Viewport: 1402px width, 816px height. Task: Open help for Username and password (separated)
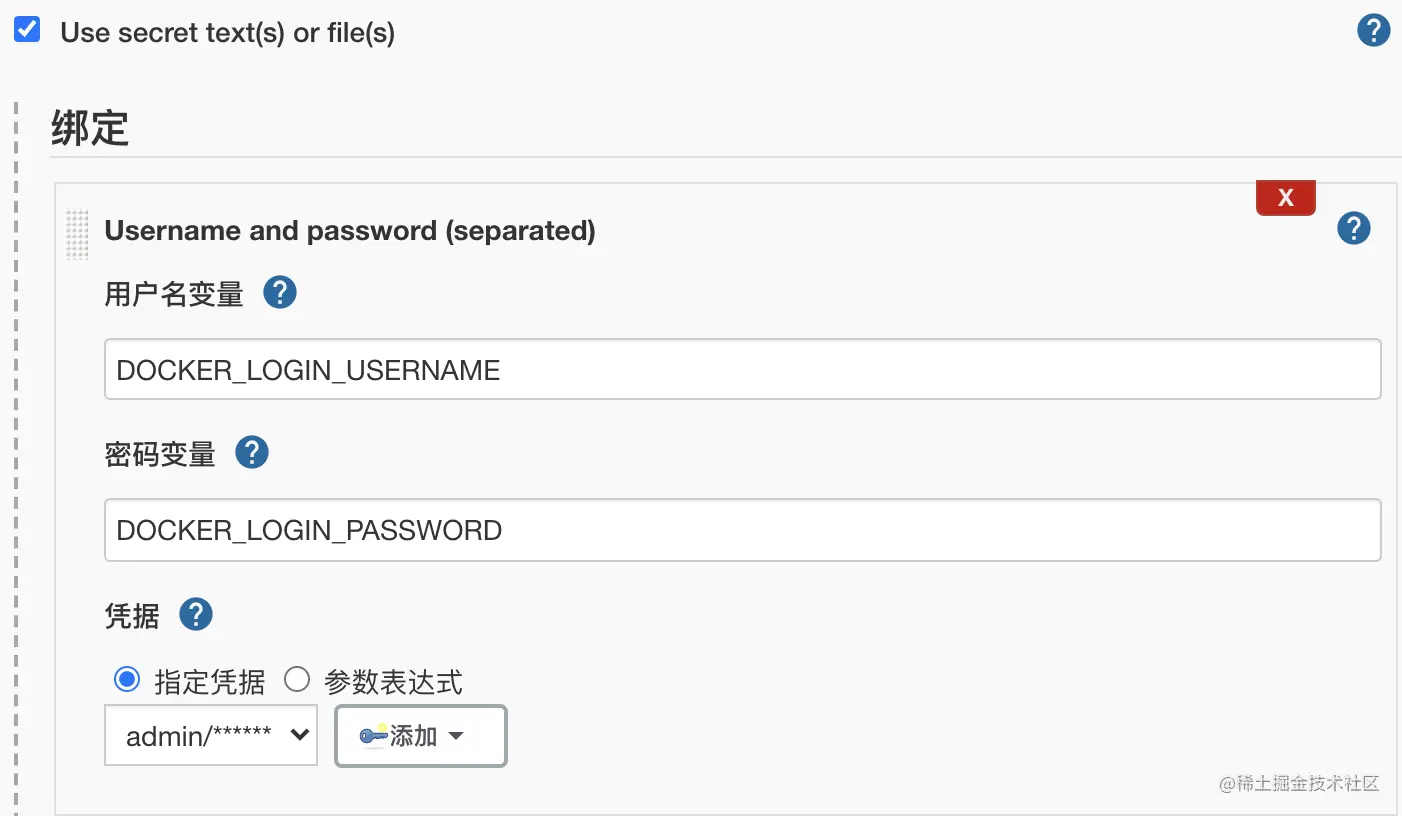pos(1353,229)
